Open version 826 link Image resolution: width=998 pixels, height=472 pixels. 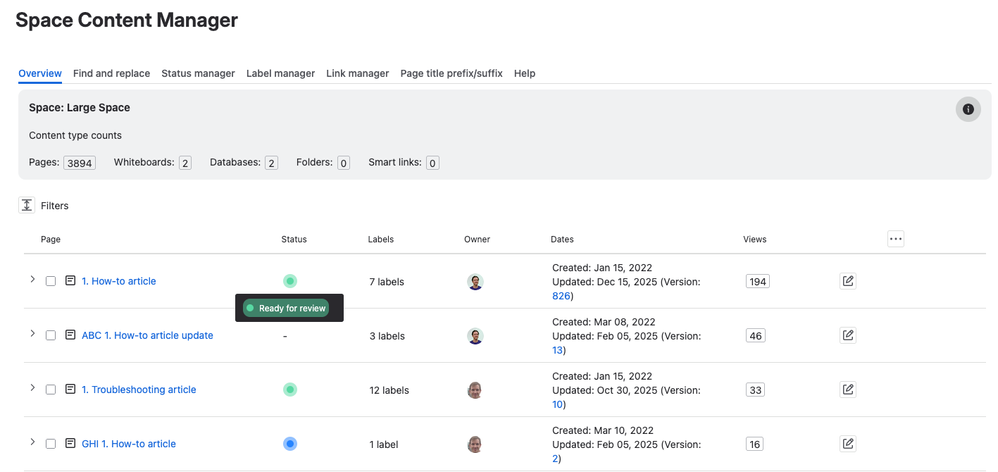click(x=561, y=296)
